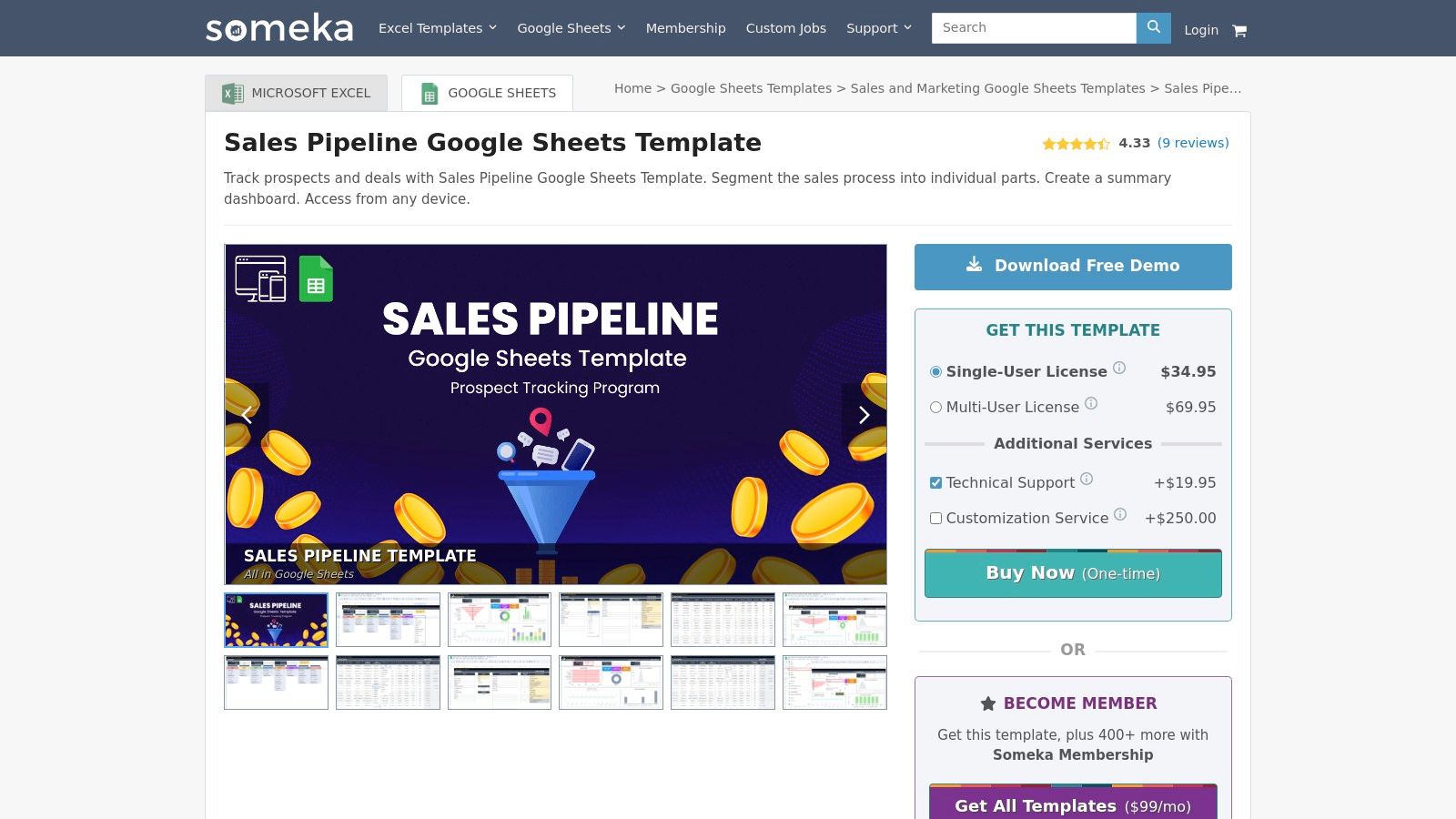Click Buy Now (One-time) button

1073,573
